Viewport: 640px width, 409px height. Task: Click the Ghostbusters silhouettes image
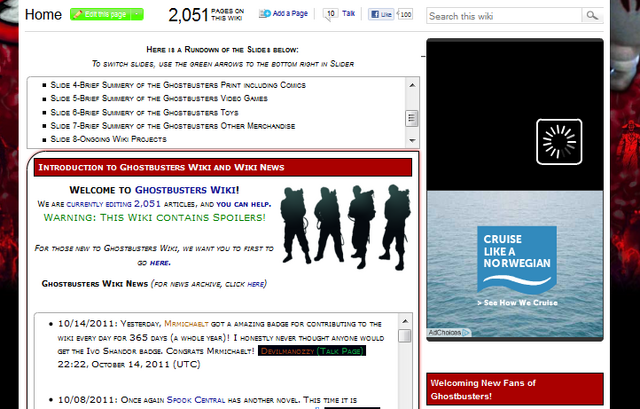pos(345,227)
